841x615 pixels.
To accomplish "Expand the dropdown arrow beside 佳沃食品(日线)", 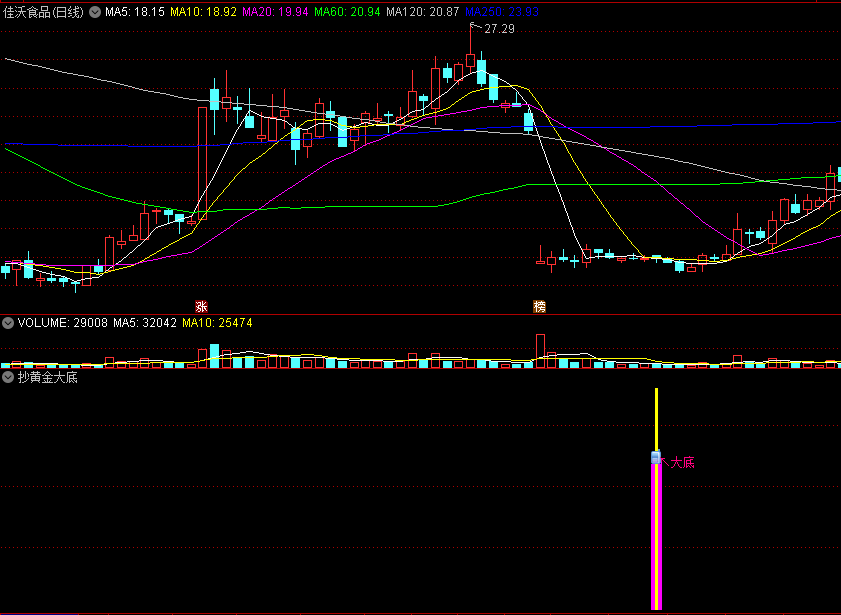I will click(x=95, y=12).
